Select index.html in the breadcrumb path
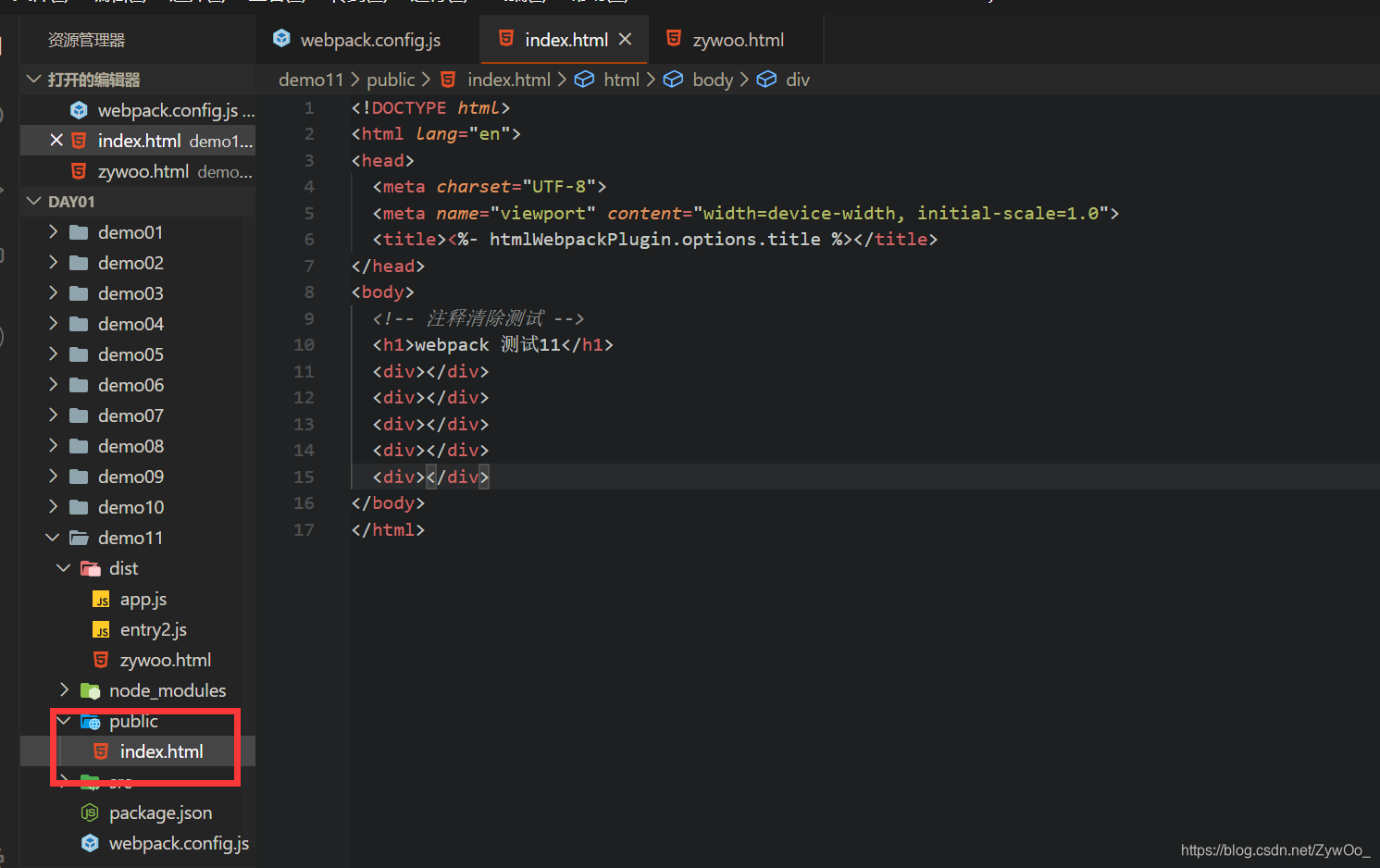This screenshot has height=868, width=1380. pos(509,80)
